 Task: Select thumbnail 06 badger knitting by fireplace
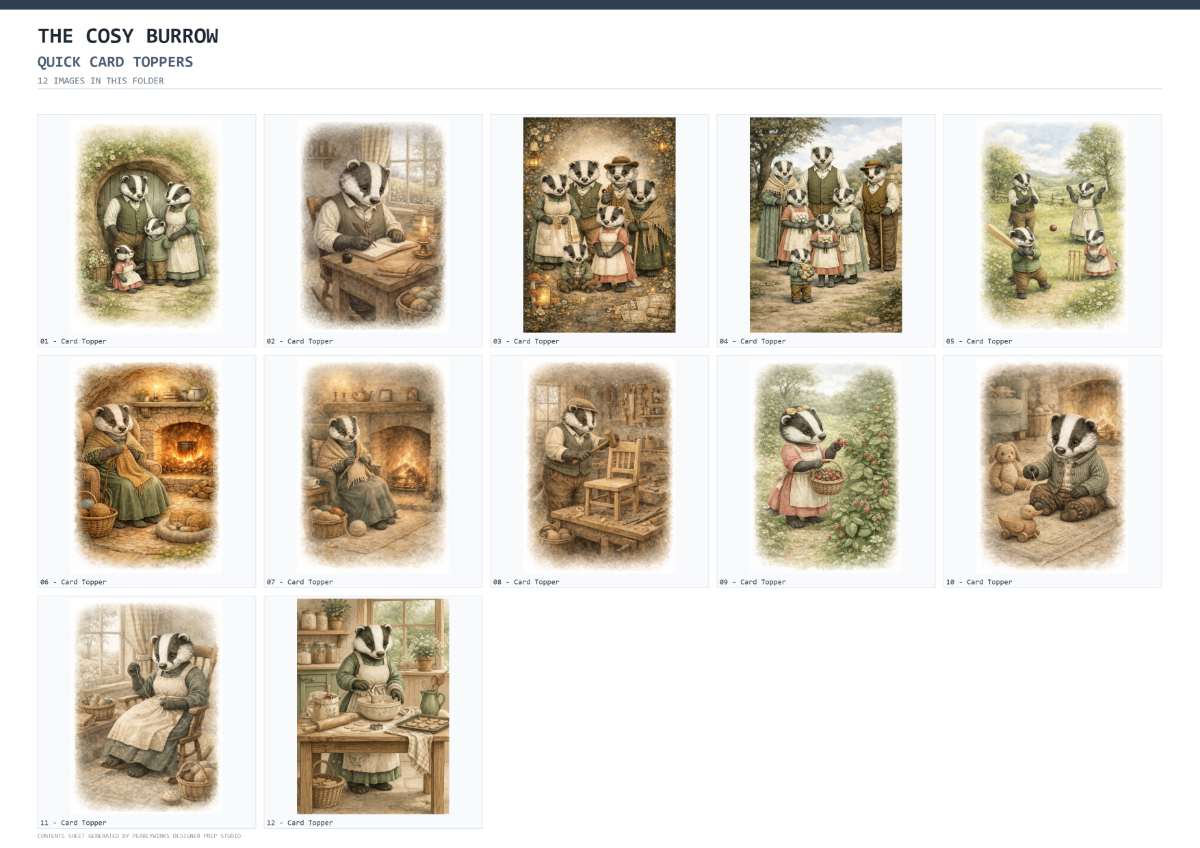click(x=147, y=466)
